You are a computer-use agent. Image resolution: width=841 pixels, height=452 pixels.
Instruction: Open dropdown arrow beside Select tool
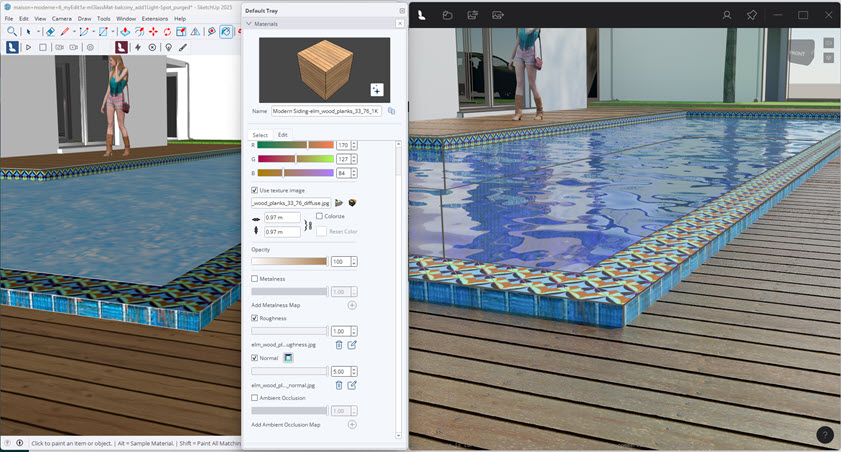(x=39, y=32)
